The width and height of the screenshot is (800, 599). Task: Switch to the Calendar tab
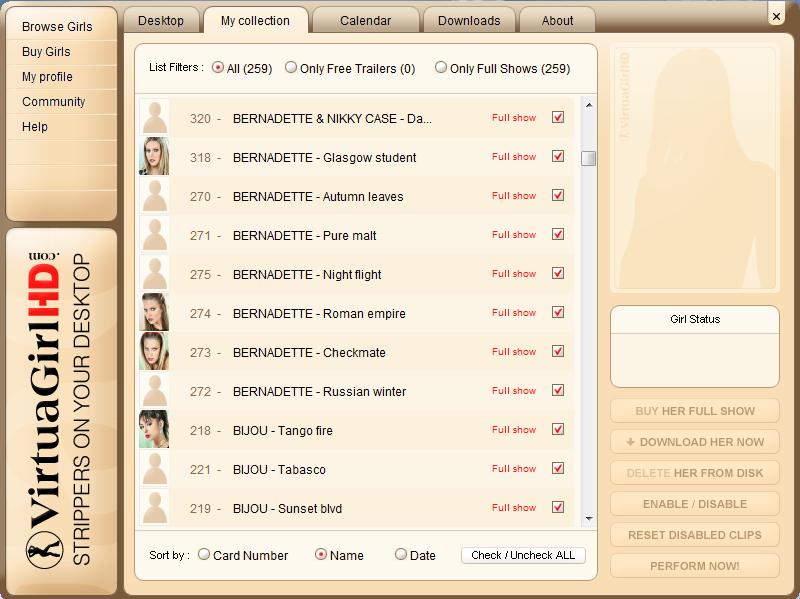(x=365, y=21)
